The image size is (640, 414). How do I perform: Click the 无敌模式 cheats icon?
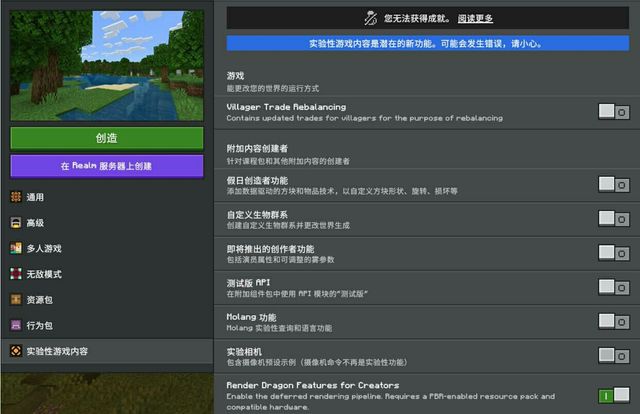(16, 274)
